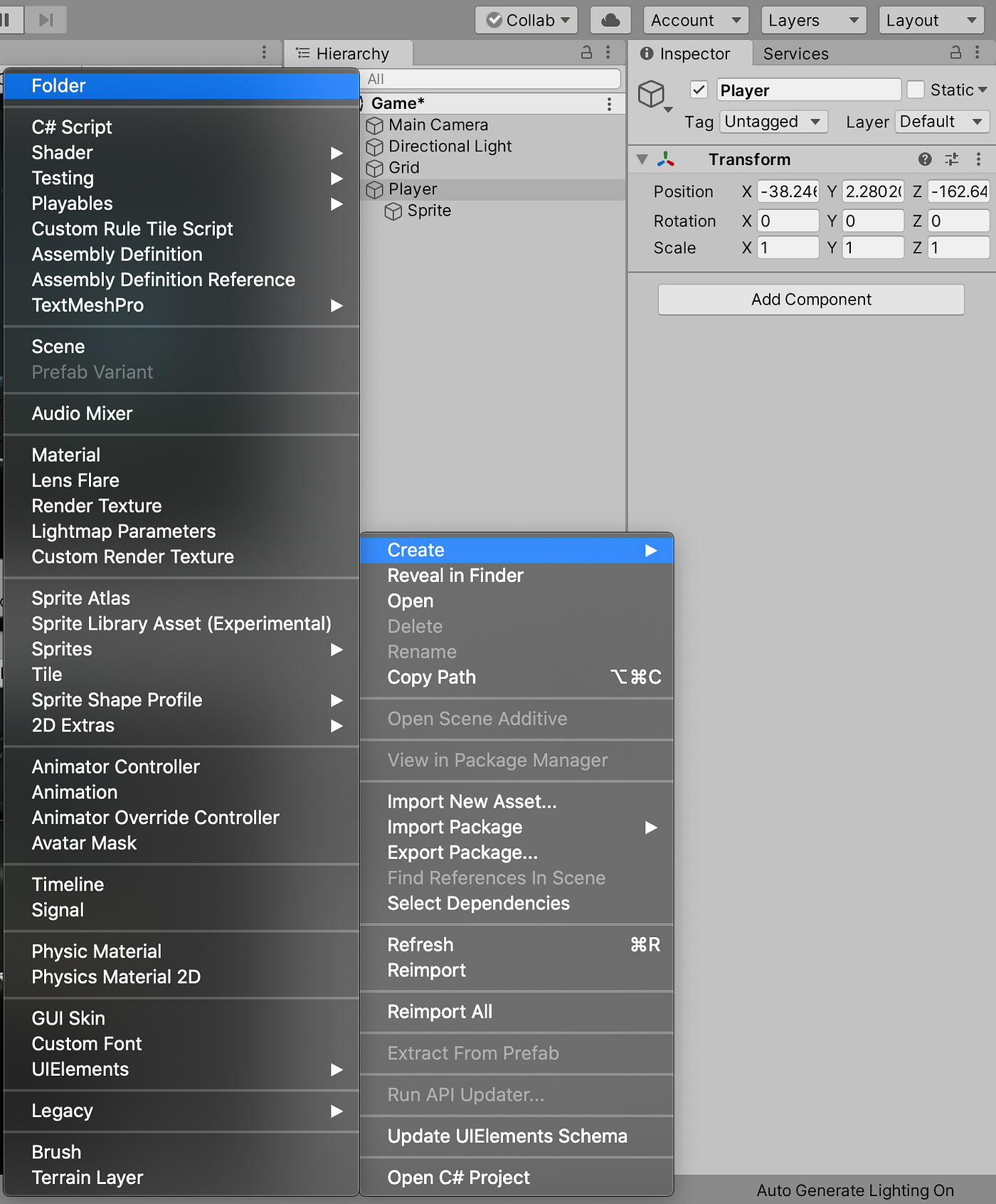The image size is (996, 1204).
Task: Toggle the Hierarchy panel lock icon
Action: tap(586, 52)
